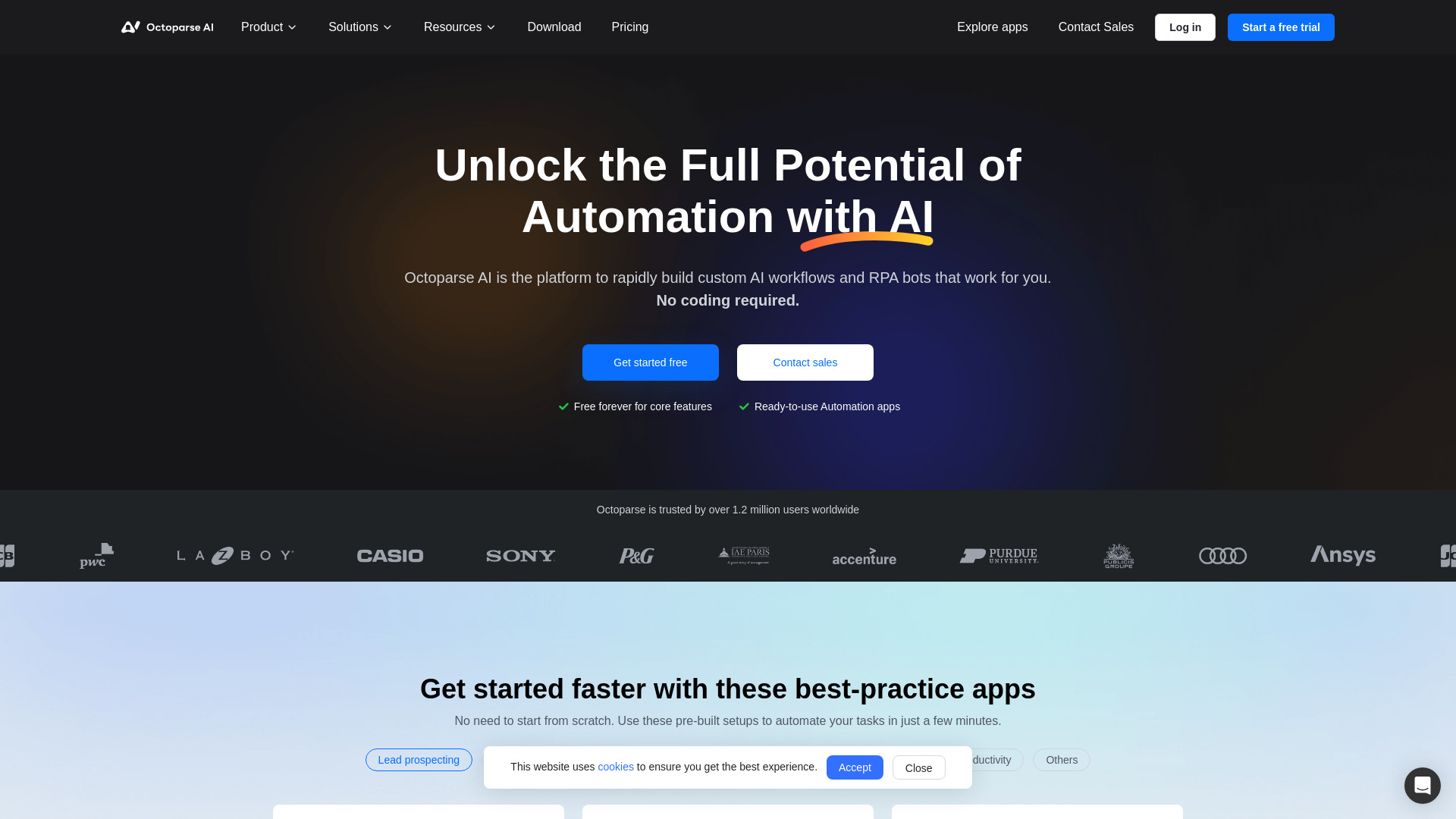Toggle the chat support widget open
This screenshot has width=1456, height=819.
[1422, 785]
